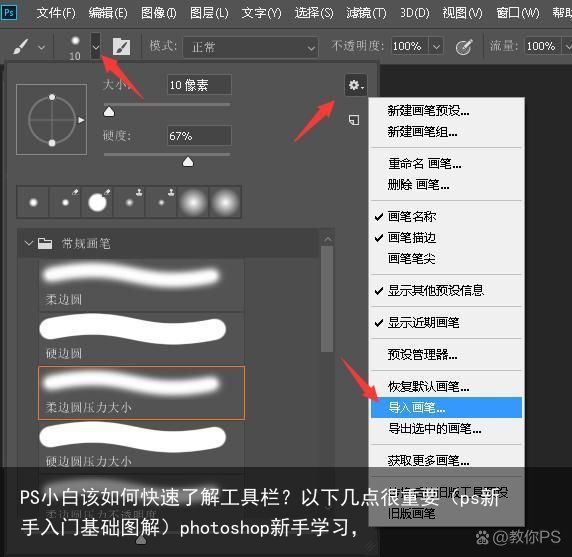Open the 3D(D) menu

point(414,13)
